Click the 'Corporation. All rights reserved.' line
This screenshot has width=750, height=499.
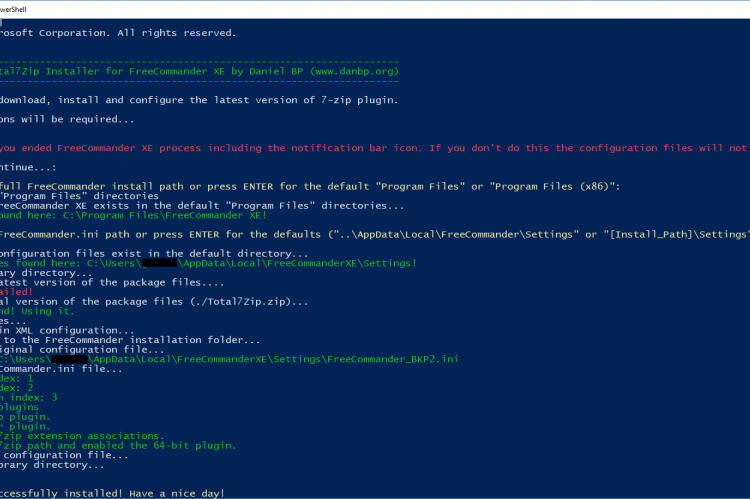118,33
